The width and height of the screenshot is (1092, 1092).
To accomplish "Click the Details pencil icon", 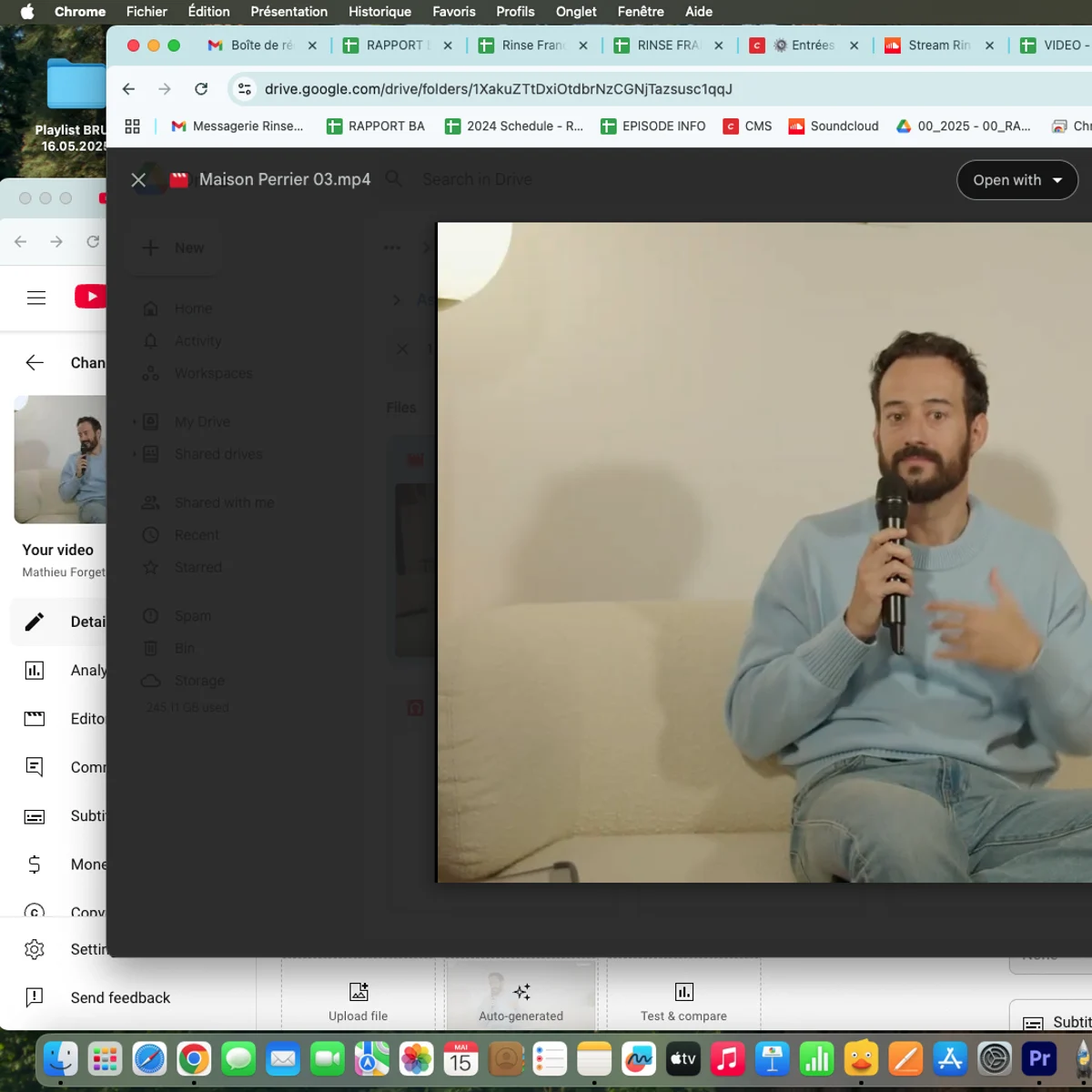I will click(35, 622).
